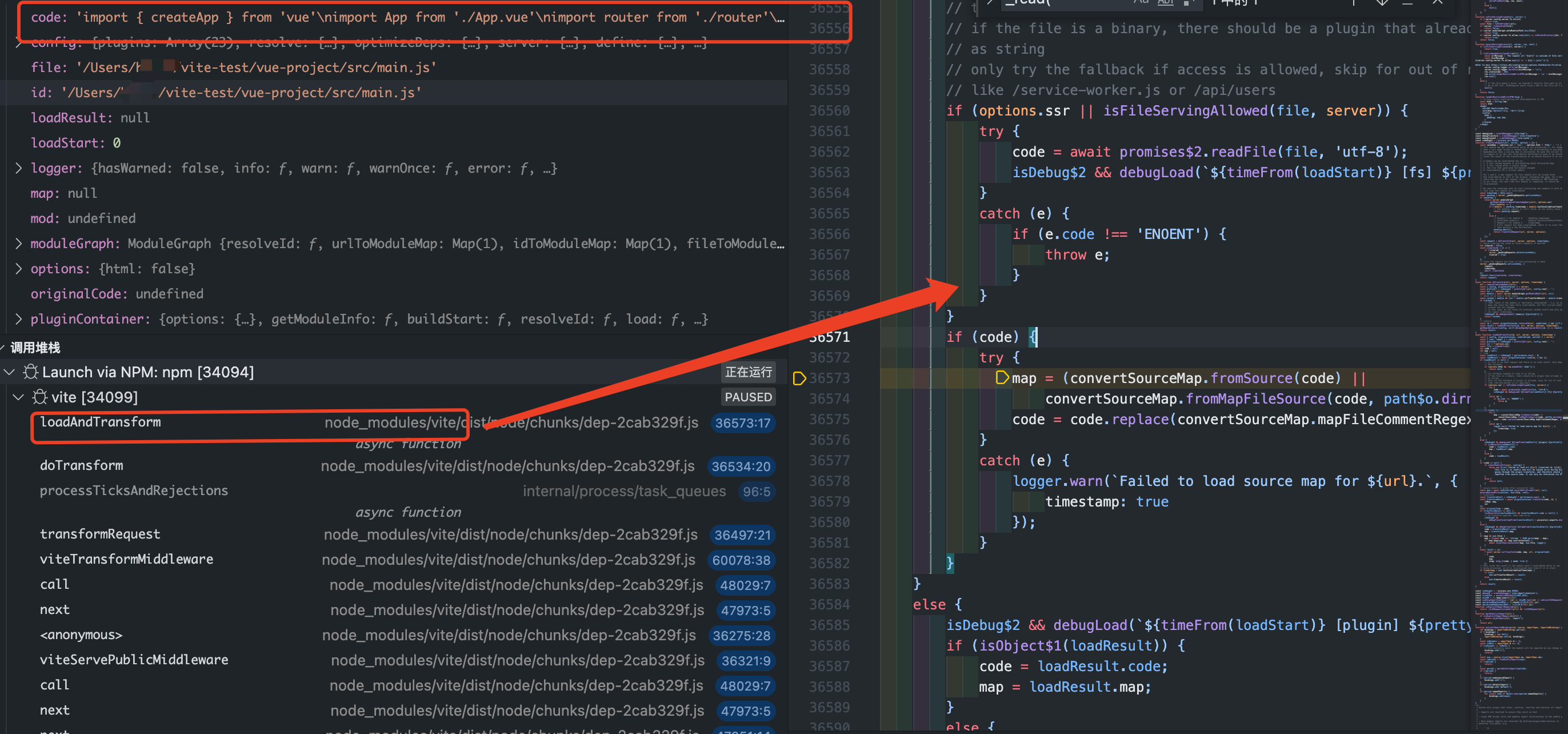Viewport: 1568px width, 734px height.
Task: Click 'Launch via NPM: npm [34094]' session label
Action: (148, 372)
